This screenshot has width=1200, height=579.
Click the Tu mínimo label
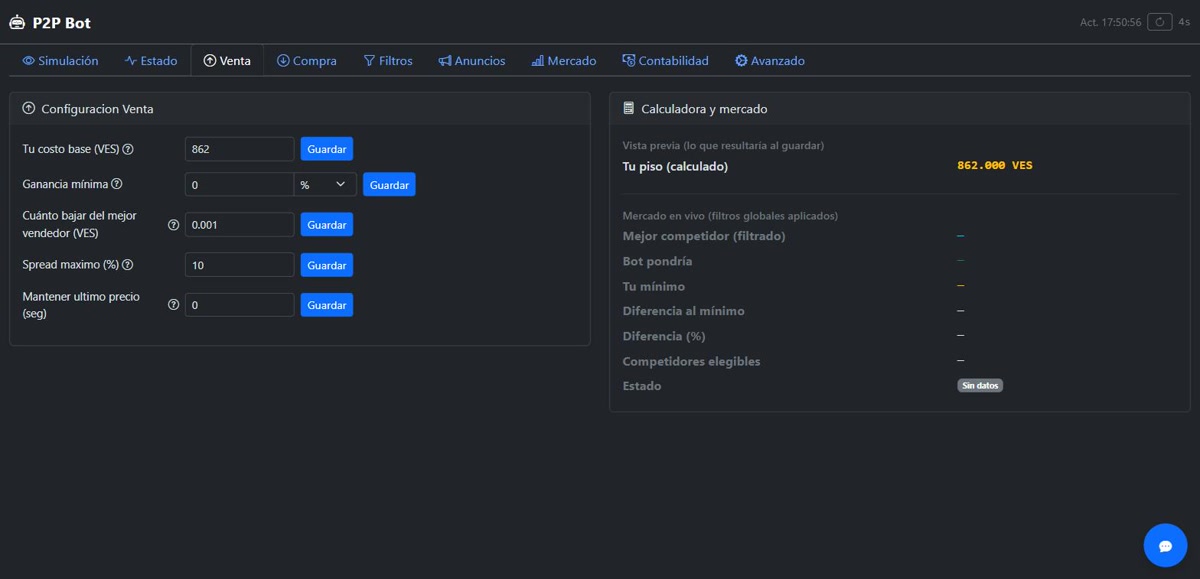[654, 286]
